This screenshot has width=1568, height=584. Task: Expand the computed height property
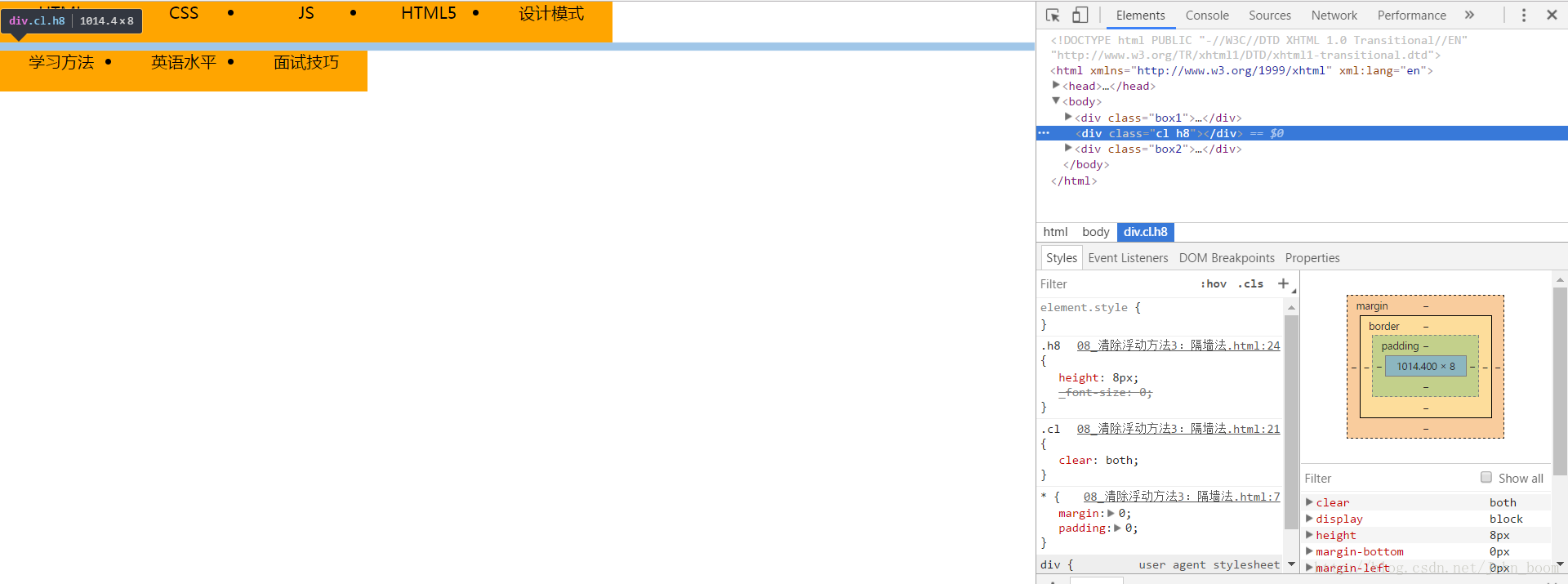tap(1309, 535)
